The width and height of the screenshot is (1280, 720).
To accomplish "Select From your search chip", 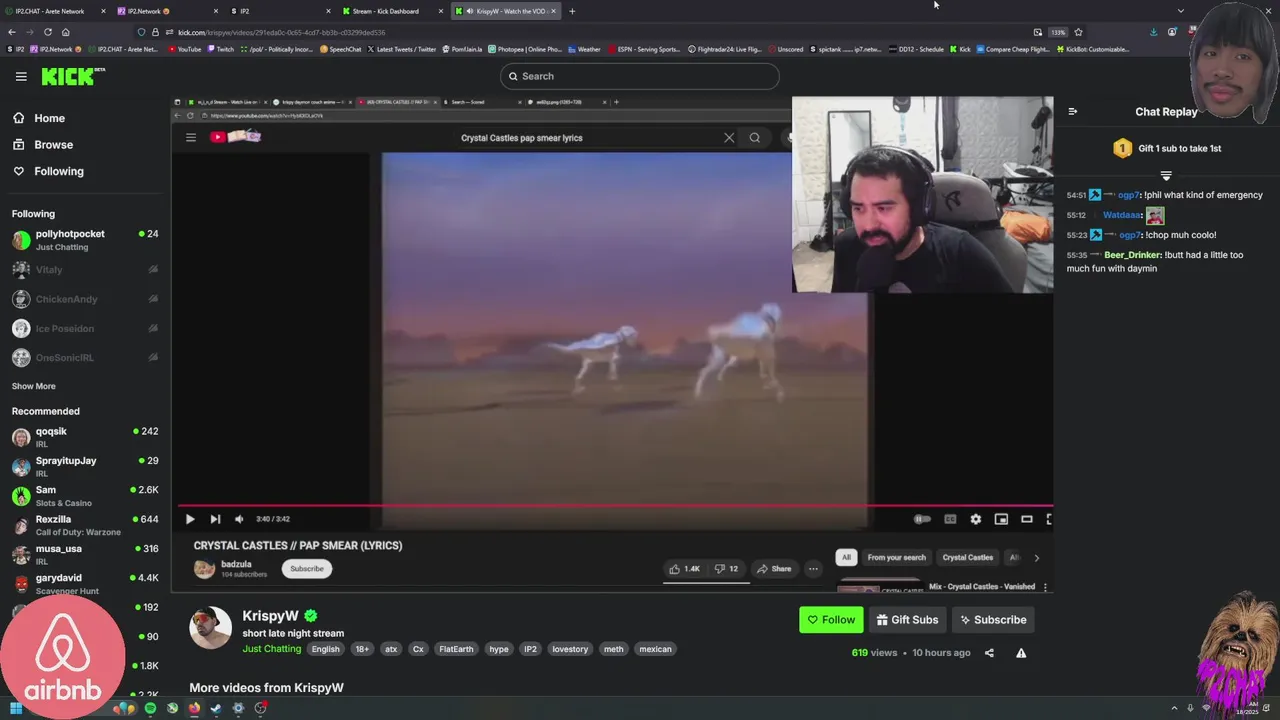I will [x=897, y=557].
